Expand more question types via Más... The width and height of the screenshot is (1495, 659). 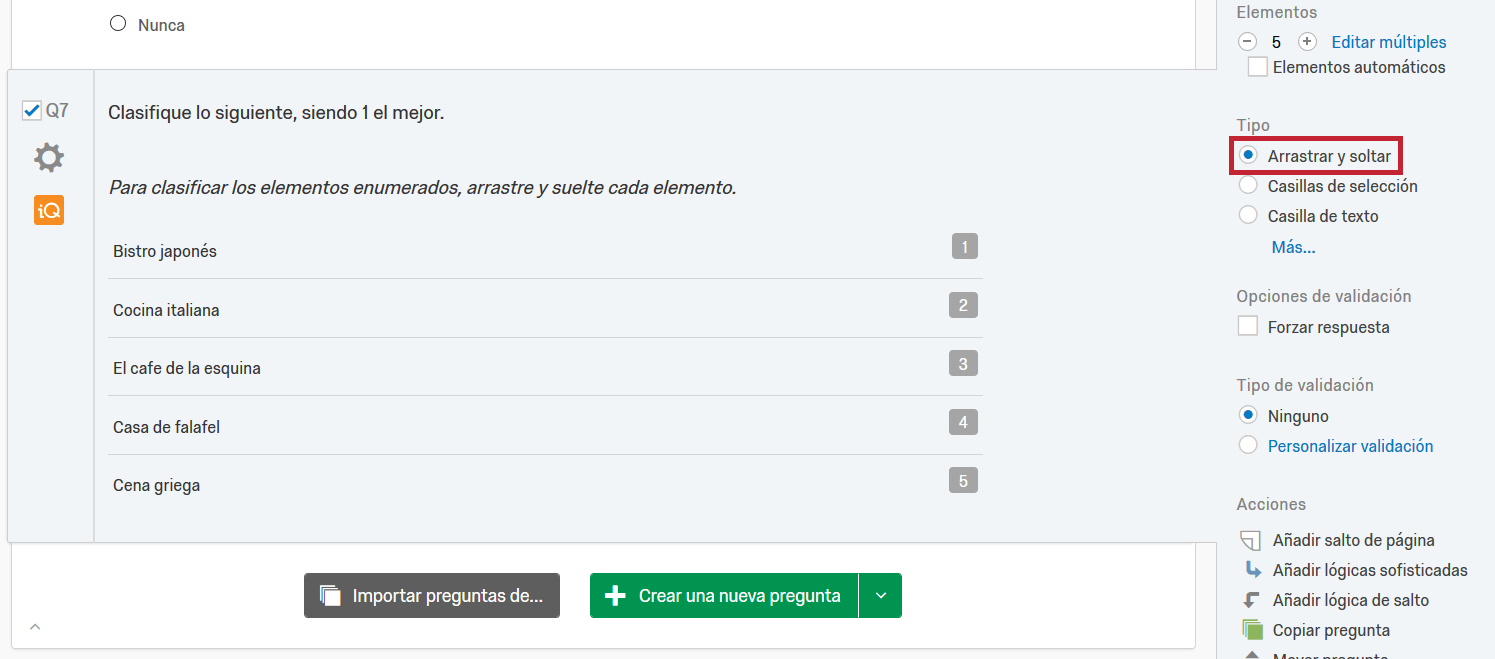(1293, 248)
